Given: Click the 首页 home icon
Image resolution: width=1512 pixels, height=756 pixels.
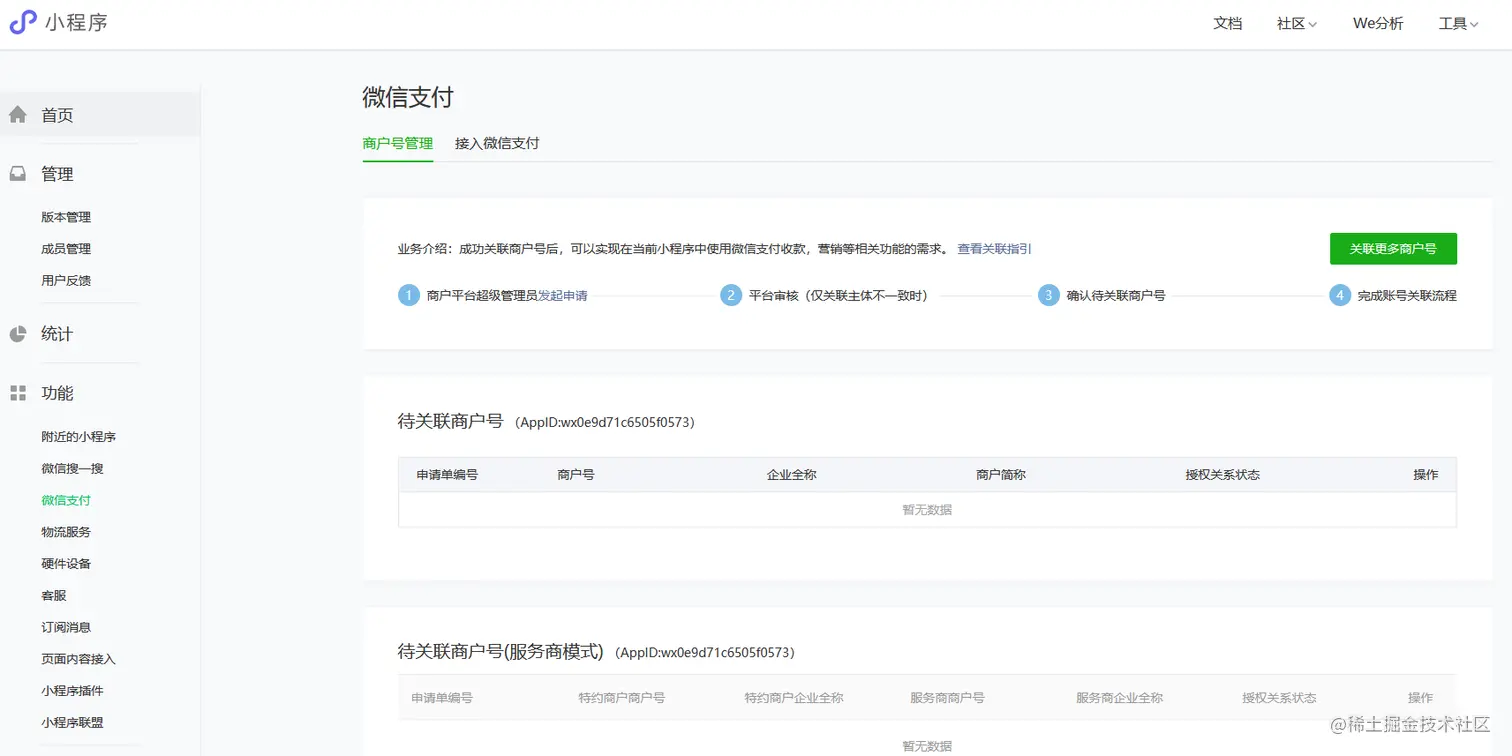Looking at the screenshot, I should (18, 115).
